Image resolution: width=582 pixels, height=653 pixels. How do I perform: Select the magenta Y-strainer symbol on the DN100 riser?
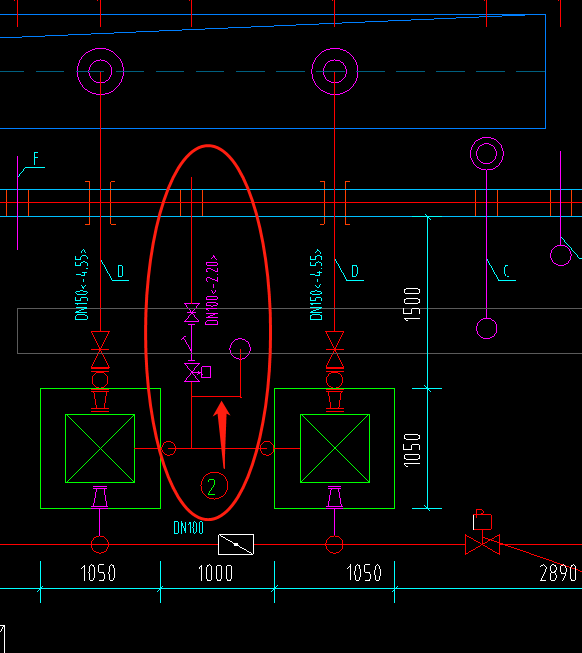click(187, 344)
